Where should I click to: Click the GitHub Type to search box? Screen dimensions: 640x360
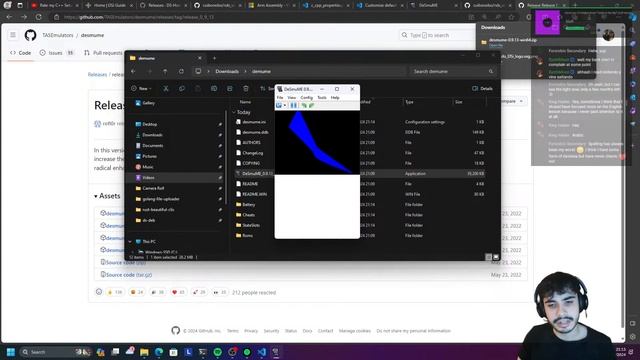437,36
